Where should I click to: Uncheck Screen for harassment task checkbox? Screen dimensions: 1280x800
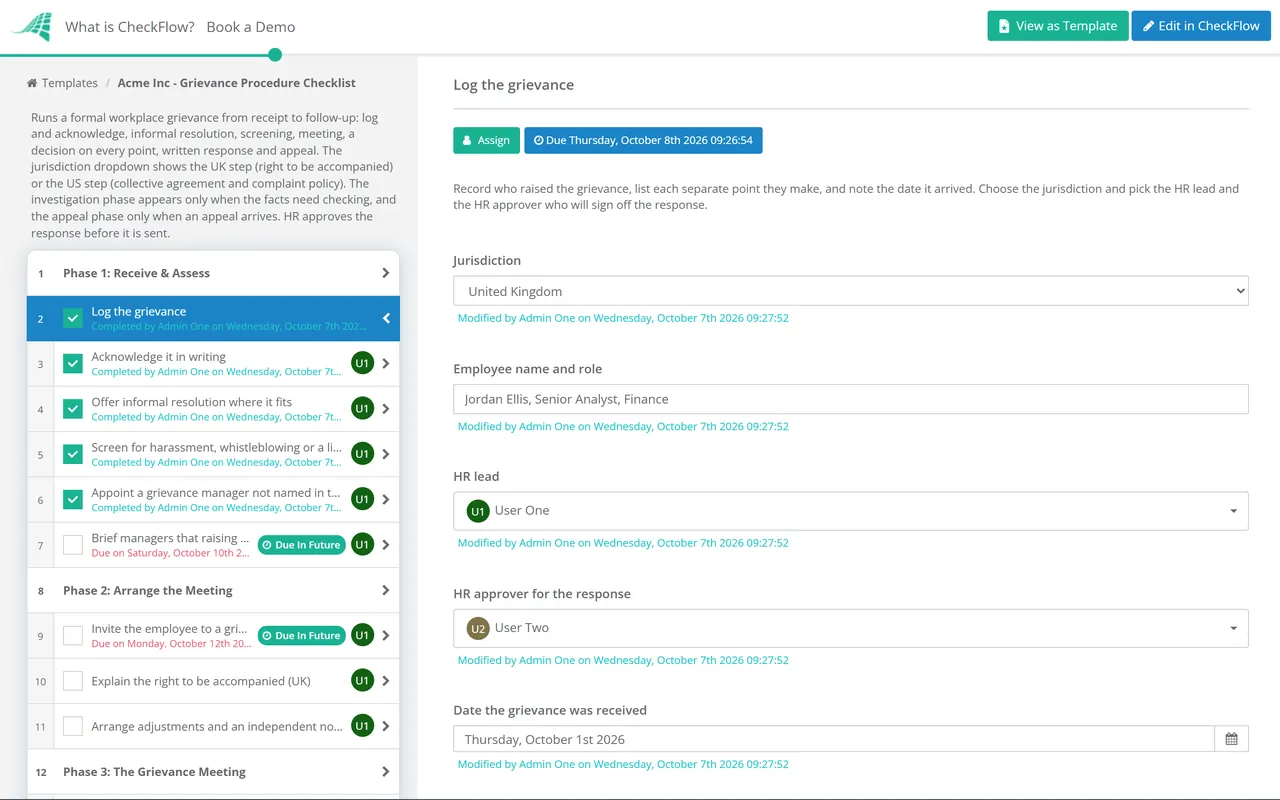73,454
